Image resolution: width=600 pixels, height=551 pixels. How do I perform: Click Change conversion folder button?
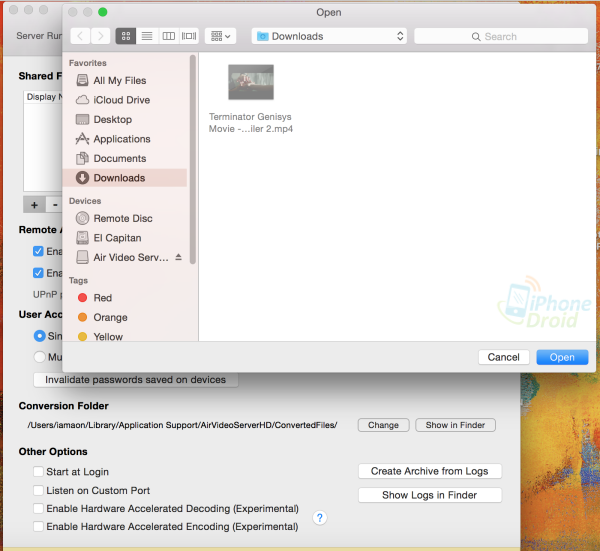383,425
